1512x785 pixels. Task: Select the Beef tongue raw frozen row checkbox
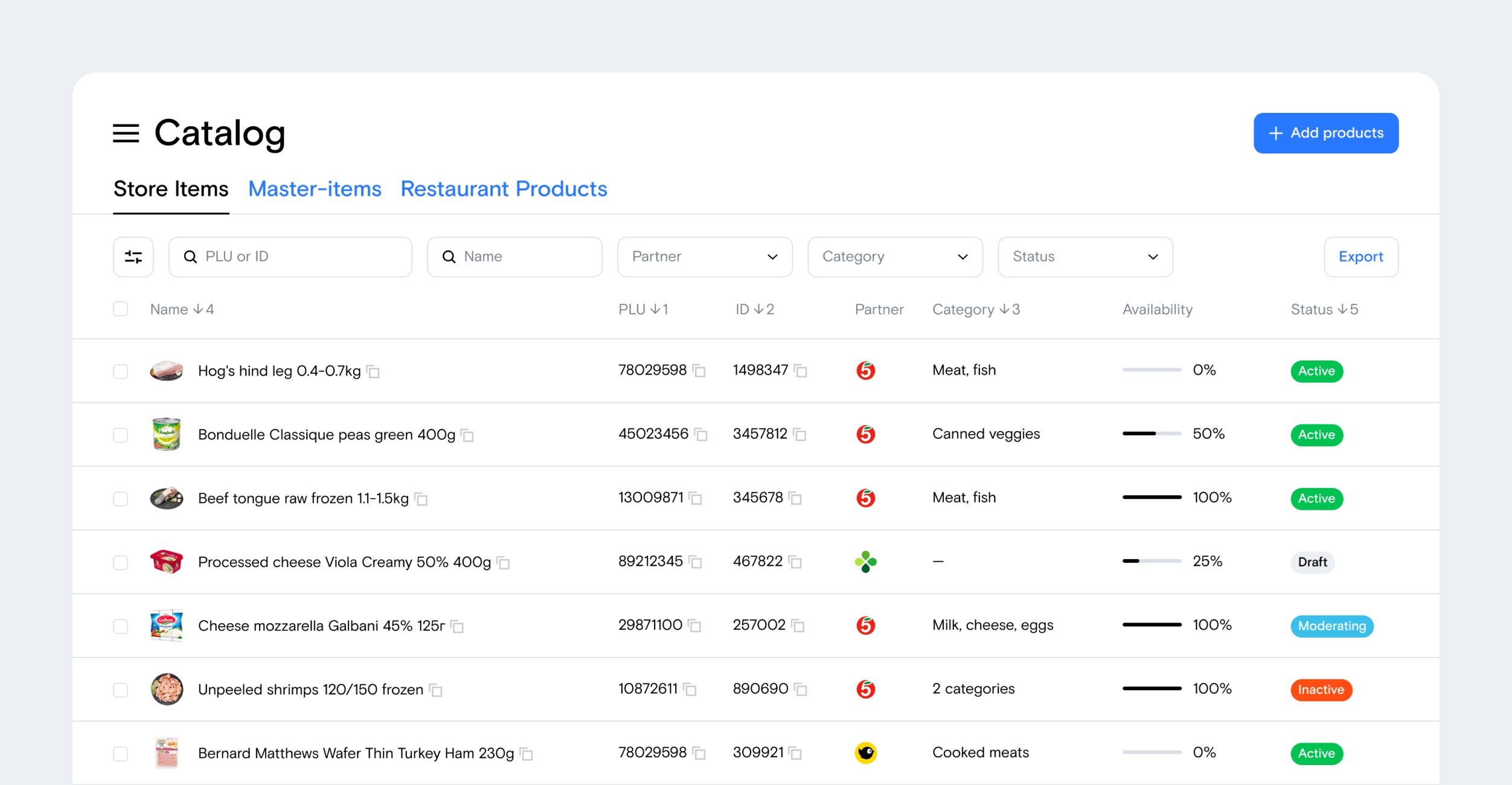[121, 498]
